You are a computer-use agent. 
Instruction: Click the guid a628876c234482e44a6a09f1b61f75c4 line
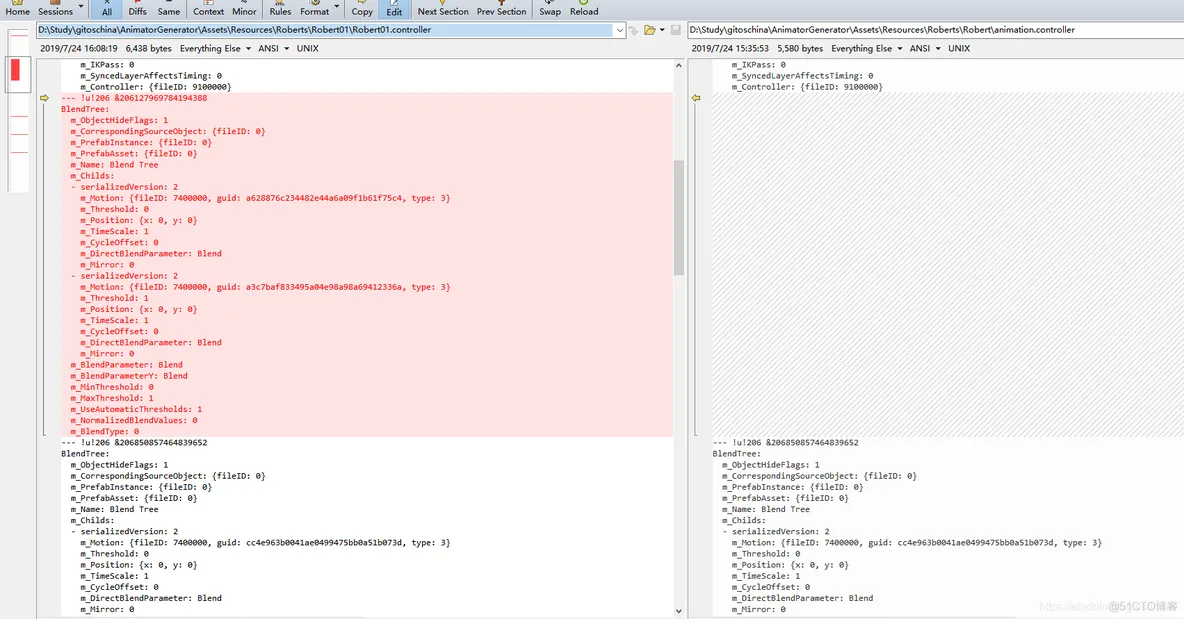tap(265, 199)
